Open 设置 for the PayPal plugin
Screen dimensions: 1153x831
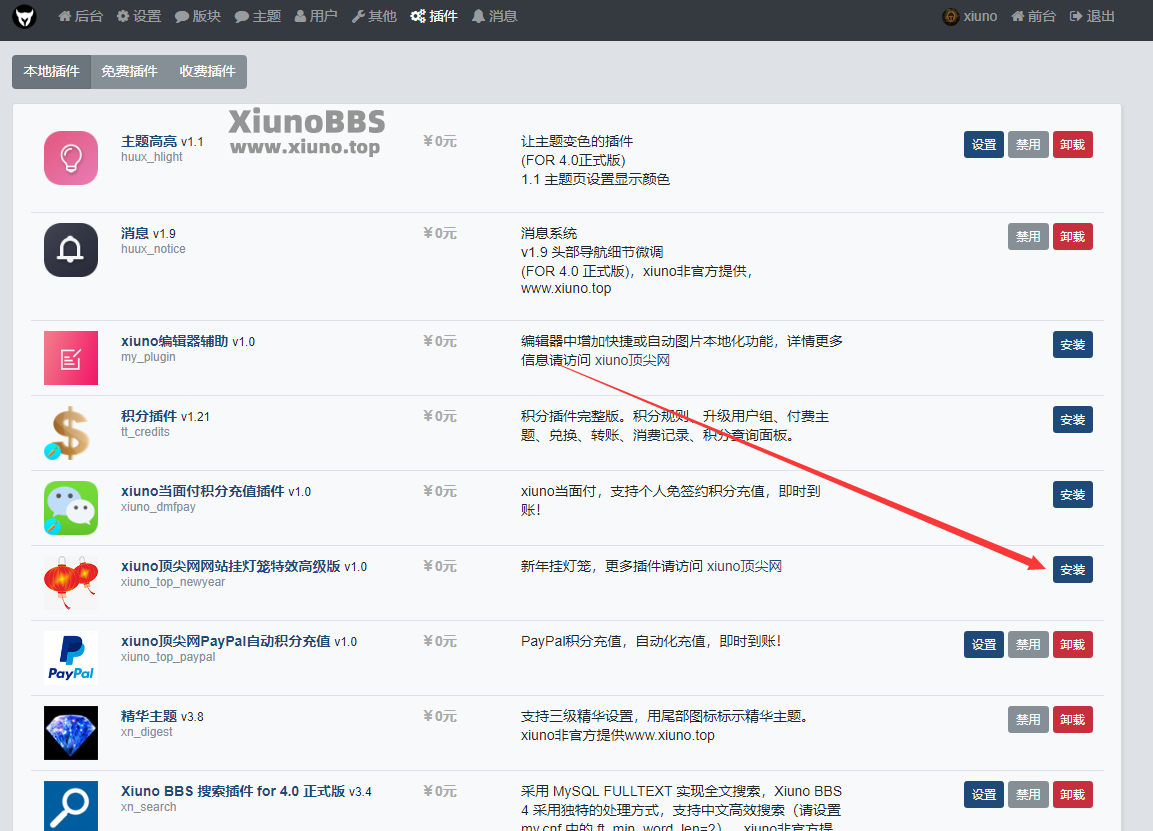click(x=984, y=645)
